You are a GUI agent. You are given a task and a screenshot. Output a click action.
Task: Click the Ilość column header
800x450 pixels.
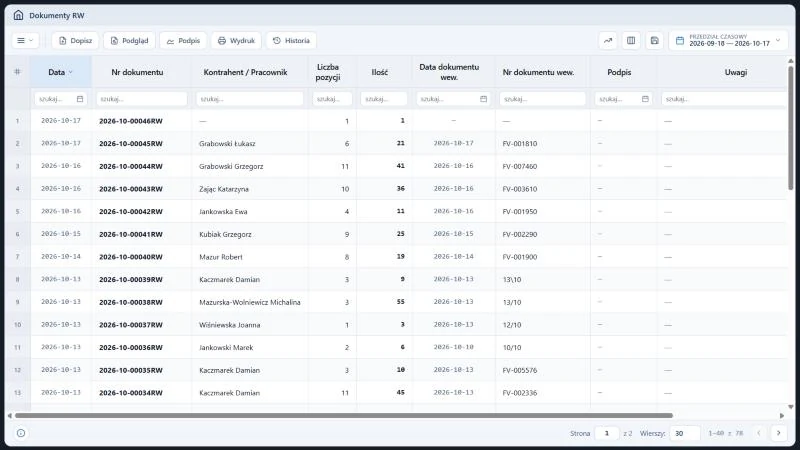coord(380,72)
